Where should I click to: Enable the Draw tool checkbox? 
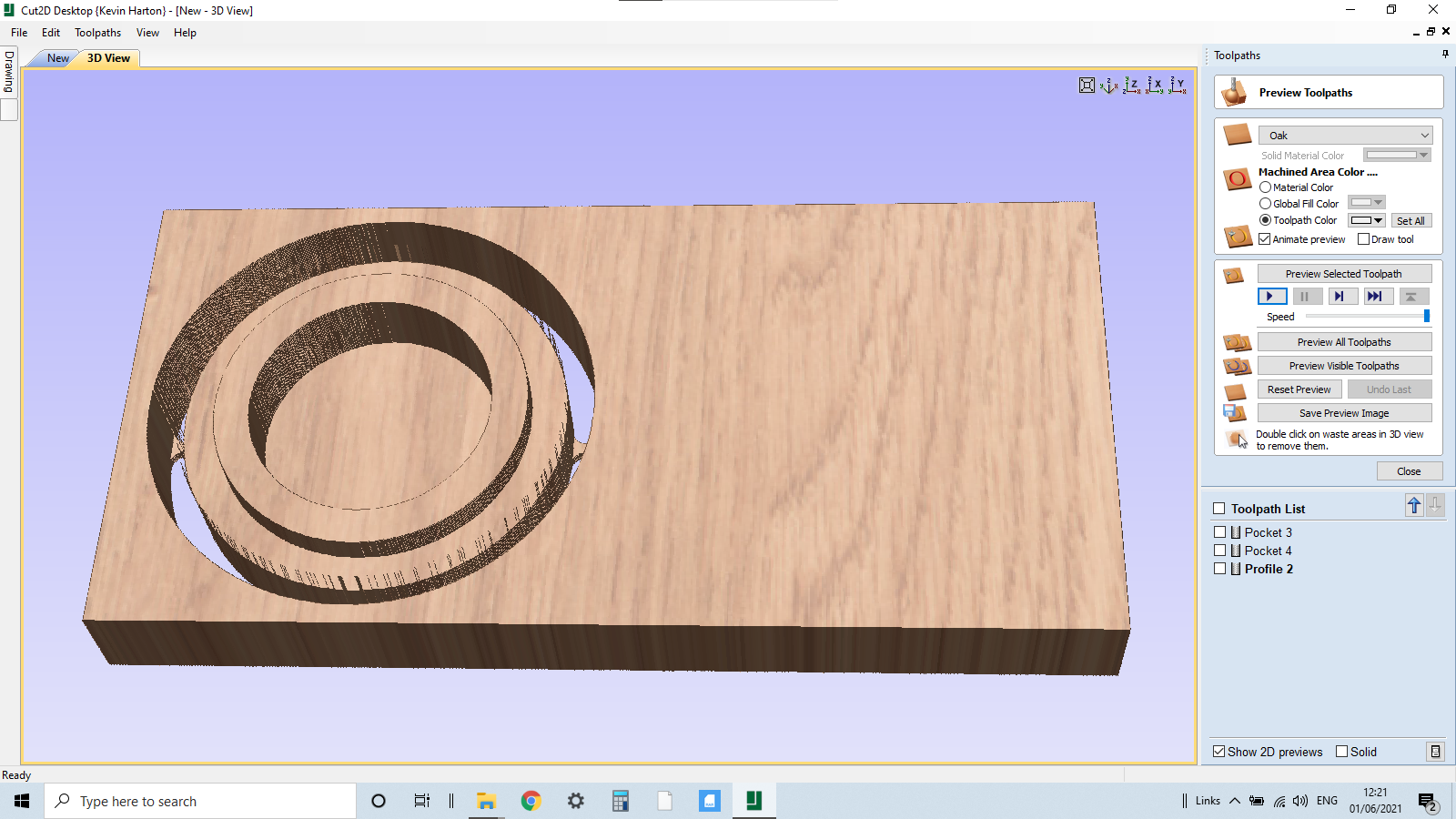coord(1364,238)
